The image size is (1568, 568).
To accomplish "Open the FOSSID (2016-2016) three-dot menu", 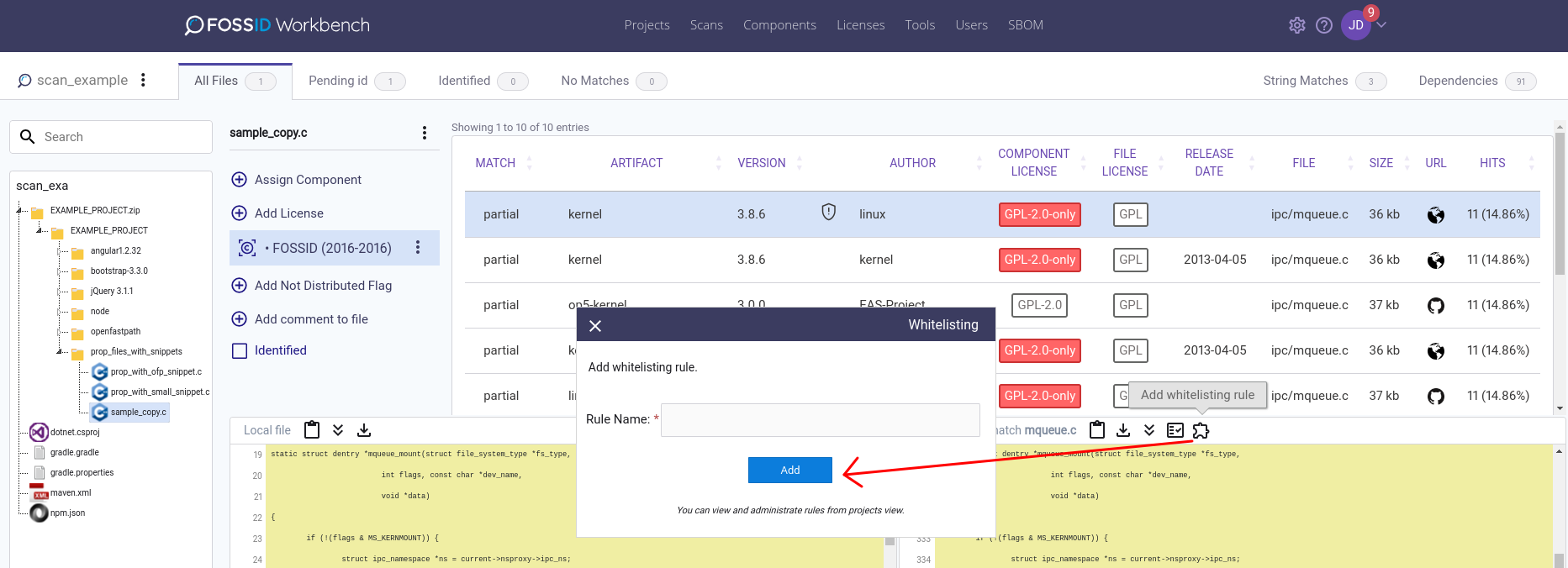I will pos(418,247).
